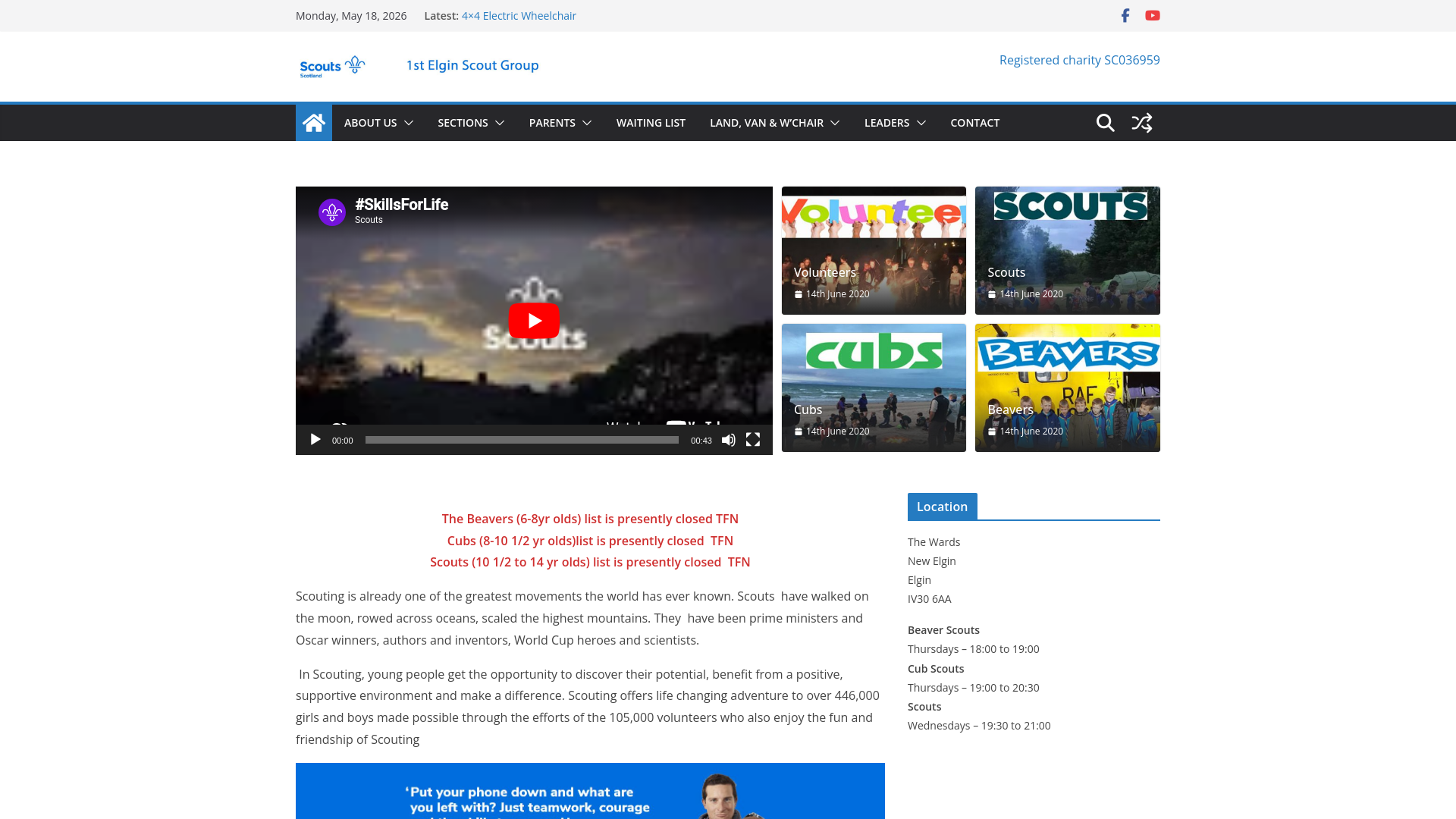Click the Beaver Scouts heading in Location
The image size is (1456, 819).
[943, 630]
